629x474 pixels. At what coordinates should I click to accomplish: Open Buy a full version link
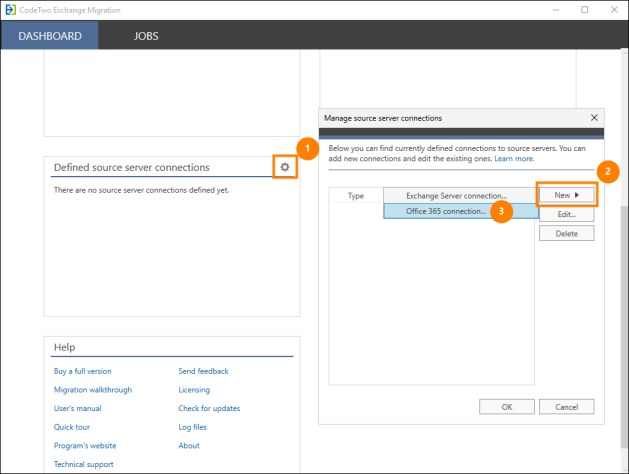click(x=83, y=371)
